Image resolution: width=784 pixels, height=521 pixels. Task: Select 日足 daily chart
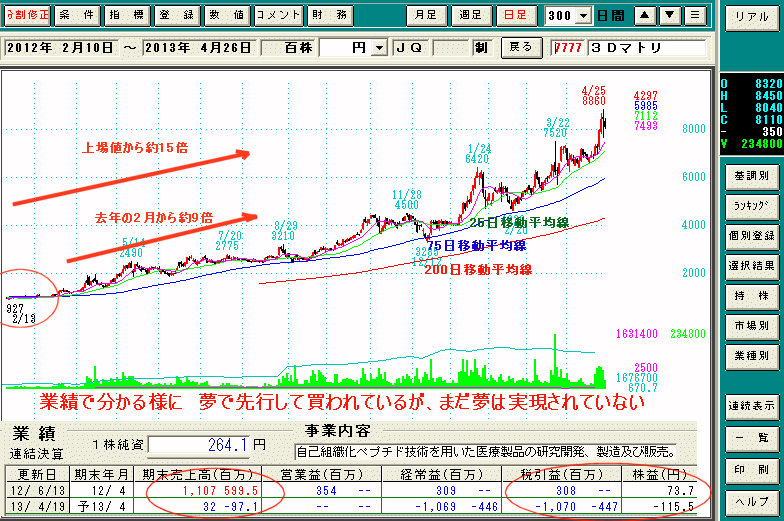point(516,16)
